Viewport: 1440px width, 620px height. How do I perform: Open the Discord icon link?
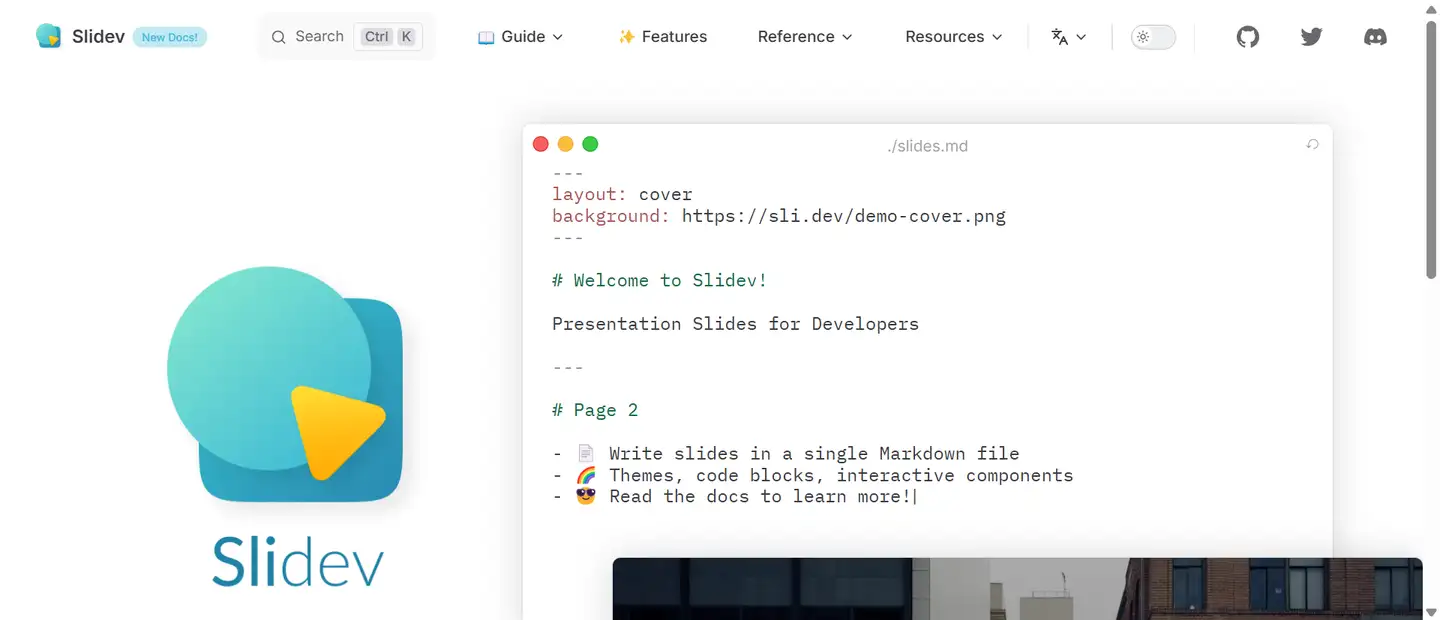click(1376, 37)
